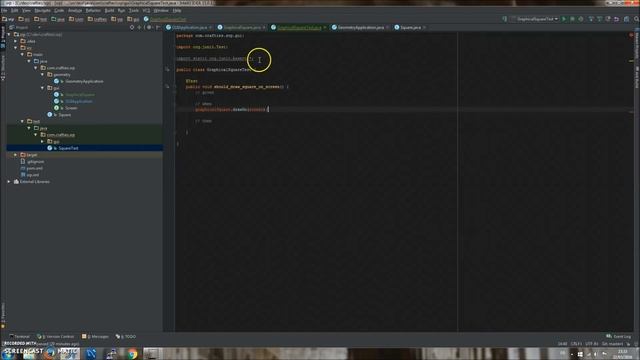Open the Event Log tool window

click(x=619, y=337)
